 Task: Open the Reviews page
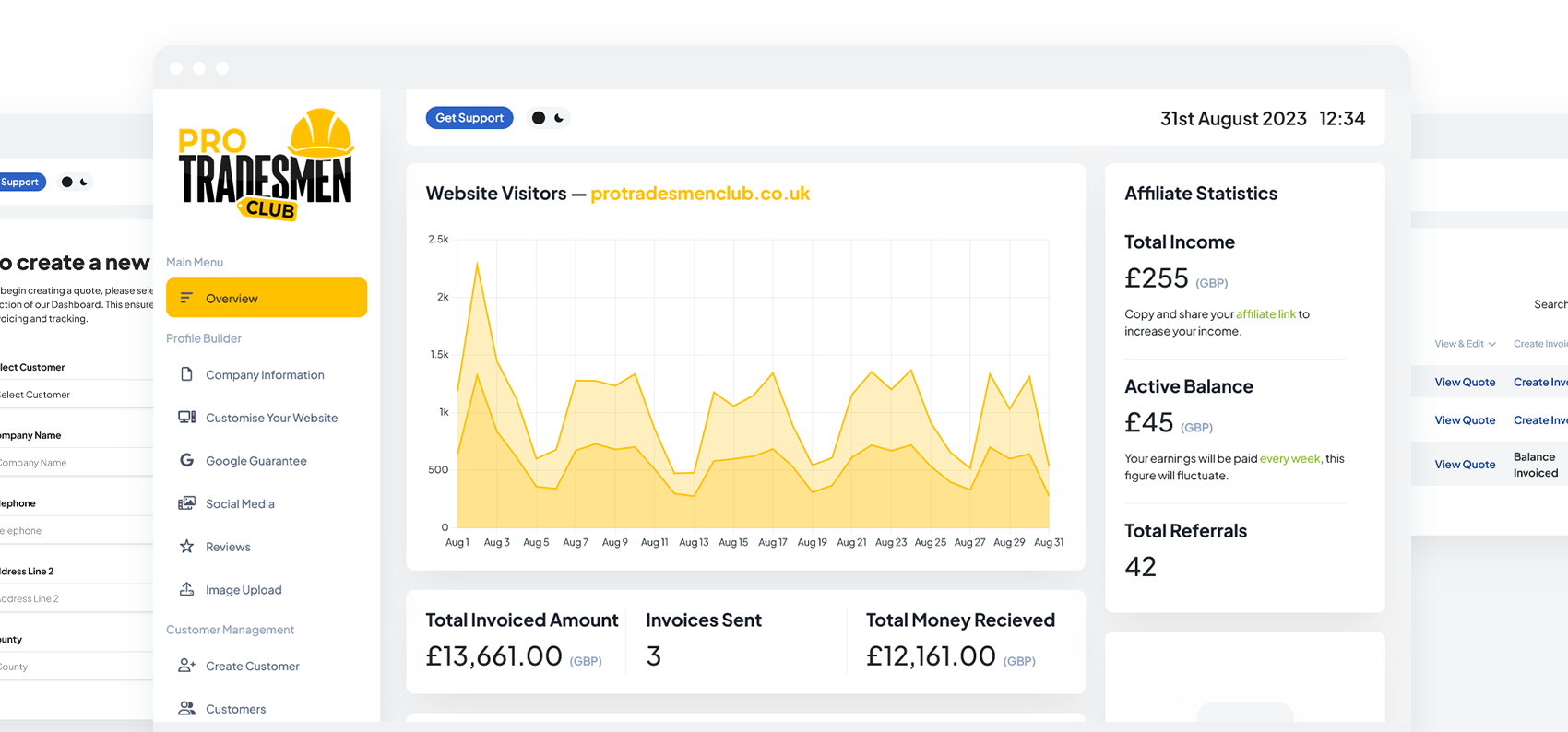click(228, 547)
